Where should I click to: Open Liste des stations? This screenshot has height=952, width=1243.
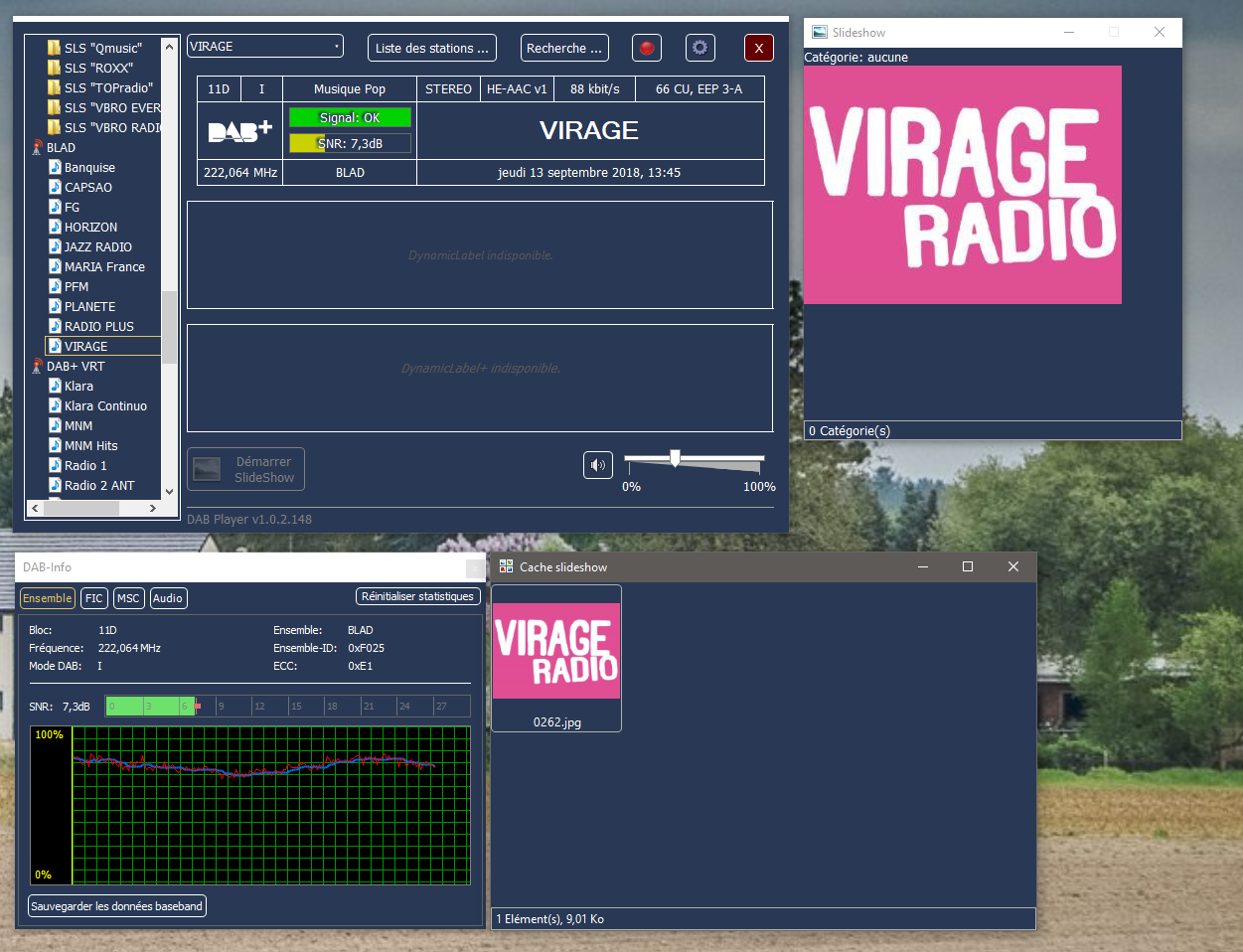point(432,48)
